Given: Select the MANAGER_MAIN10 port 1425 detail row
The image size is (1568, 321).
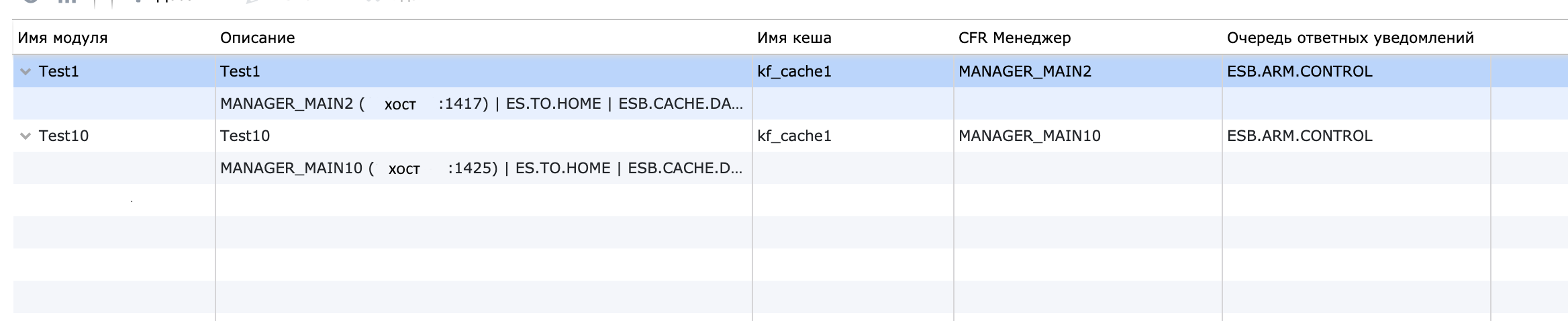Looking at the screenshot, I should (x=481, y=168).
